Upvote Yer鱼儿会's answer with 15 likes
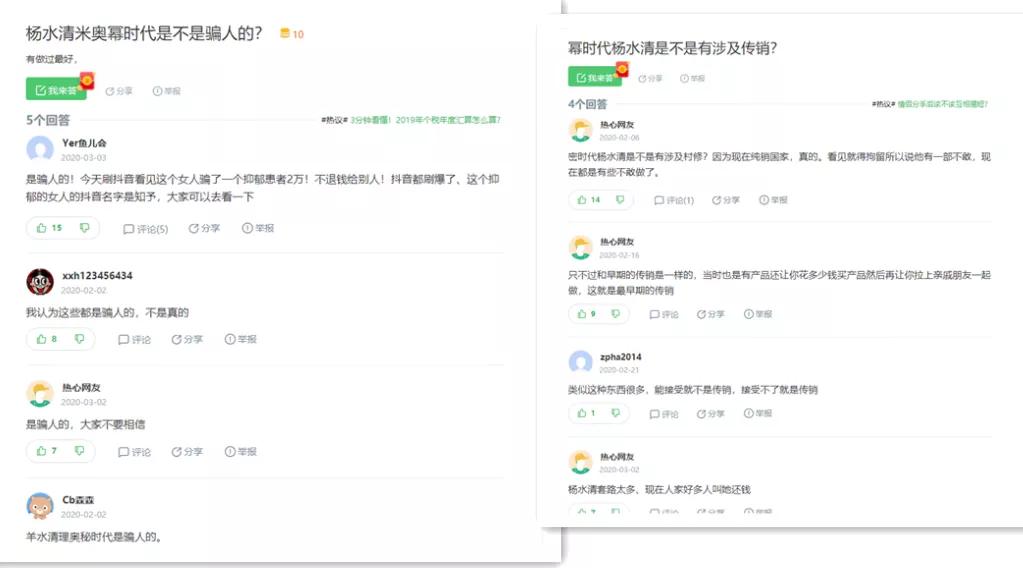1023x568 pixels. [49, 228]
